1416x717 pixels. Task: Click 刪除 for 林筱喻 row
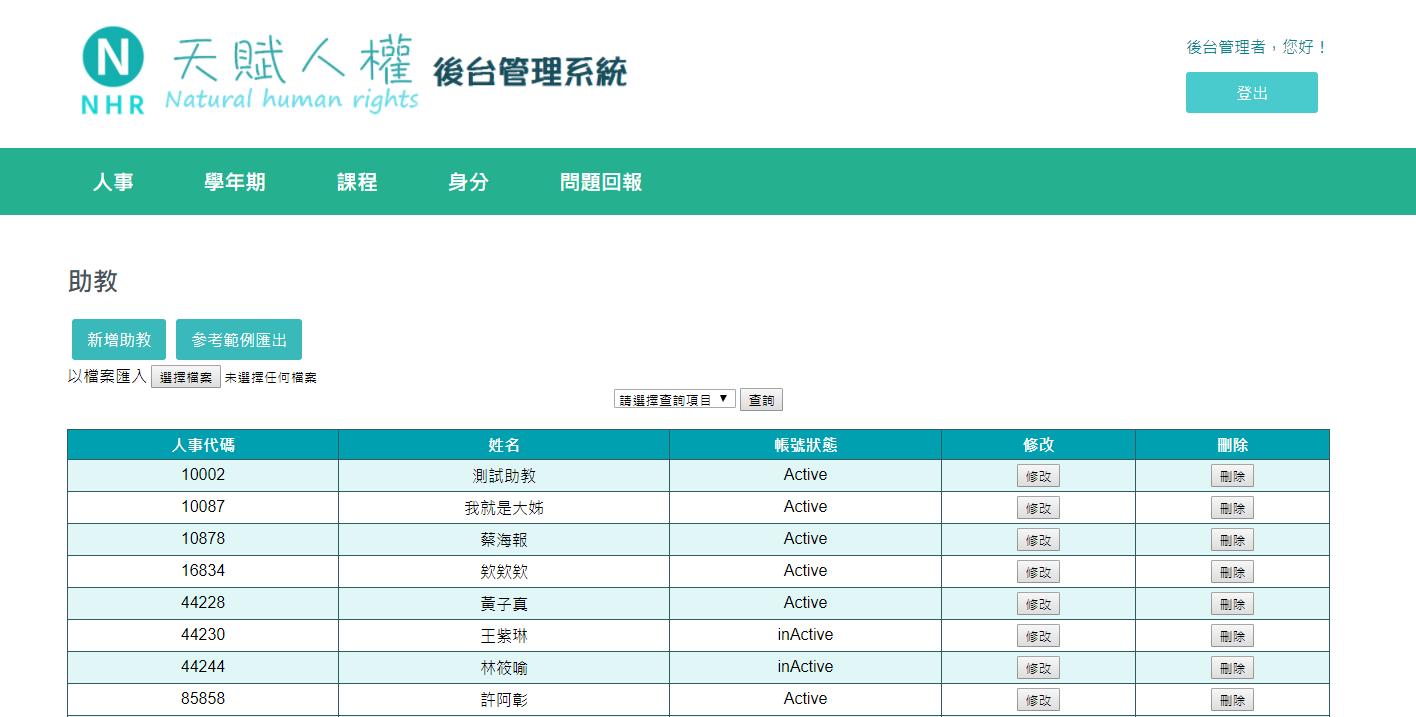pyautogui.click(x=1232, y=668)
